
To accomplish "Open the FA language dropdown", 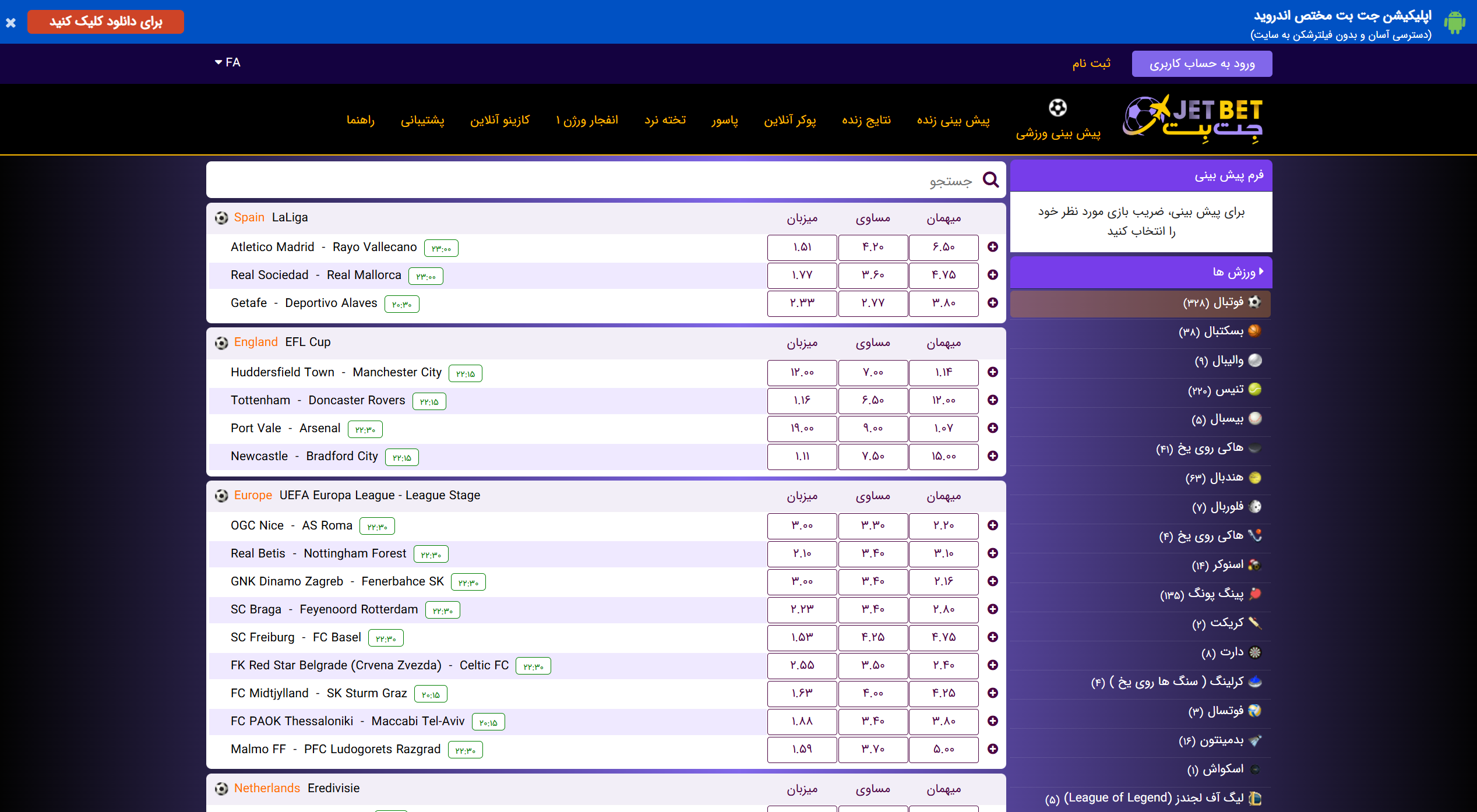I will point(227,62).
